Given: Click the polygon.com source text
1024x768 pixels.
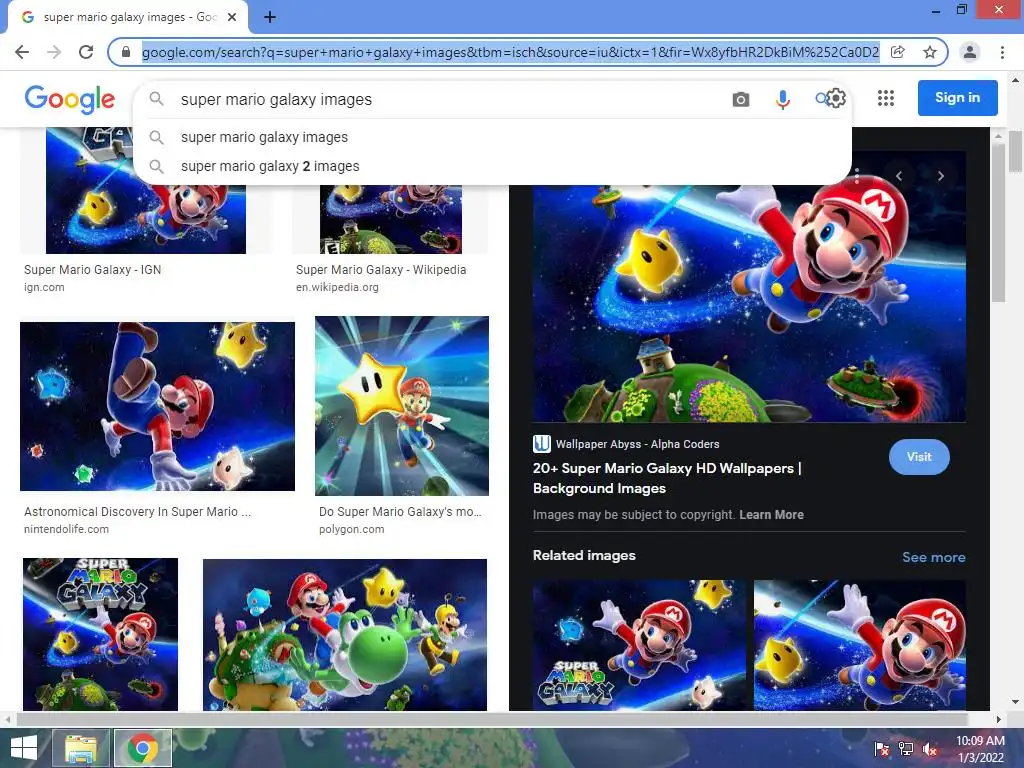Looking at the screenshot, I should [351, 530].
